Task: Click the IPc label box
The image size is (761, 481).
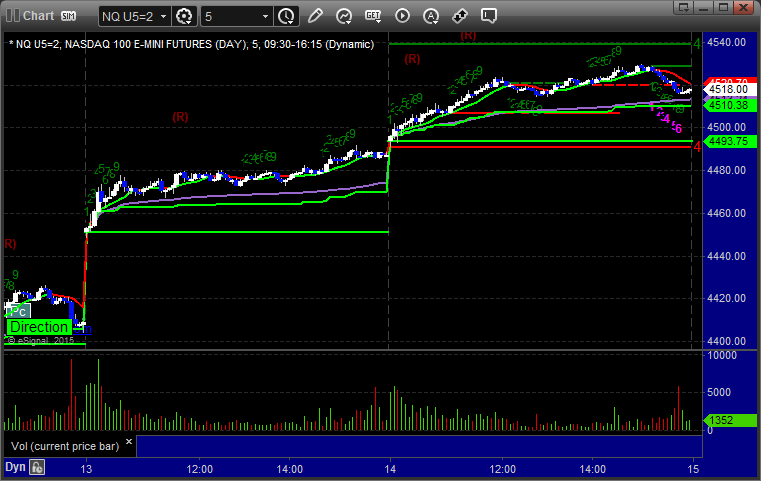Action: tap(18, 311)
